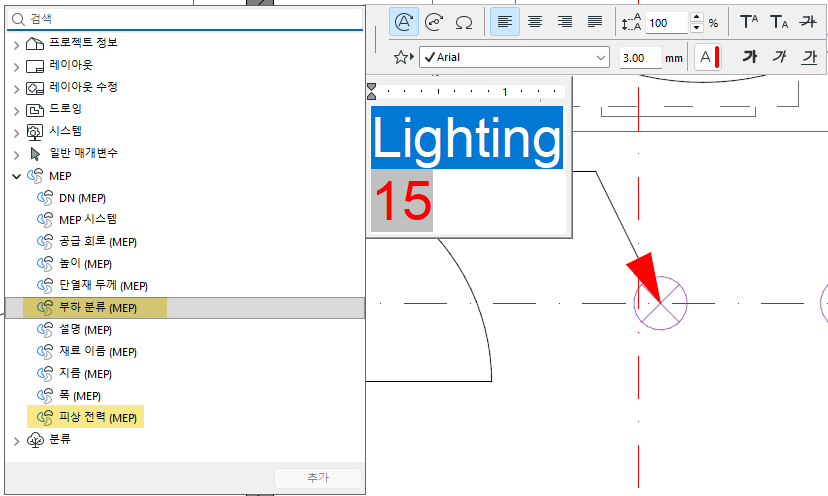Toggle subscript formatting
The image size is (828, 496).
point(779,22)
